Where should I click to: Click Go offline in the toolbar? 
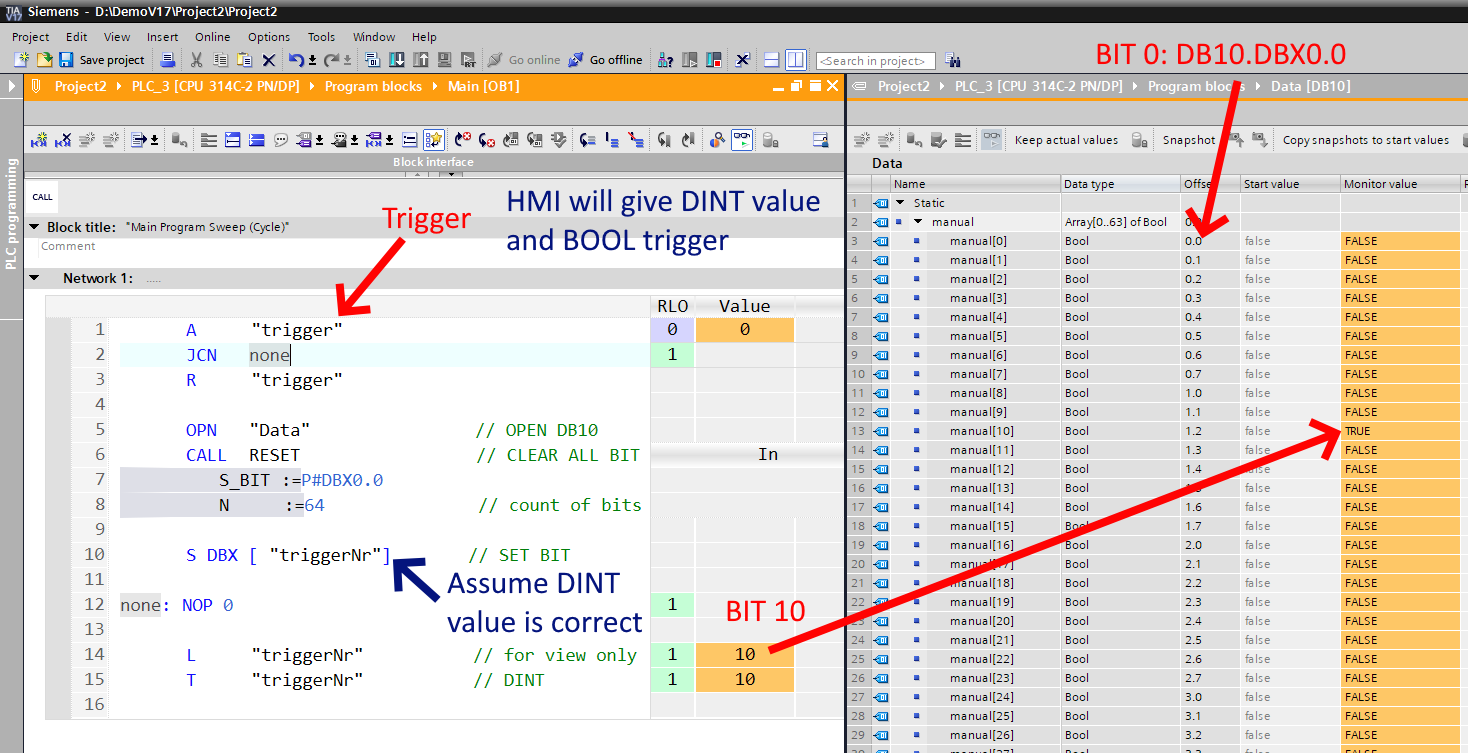tap(606, 60)
